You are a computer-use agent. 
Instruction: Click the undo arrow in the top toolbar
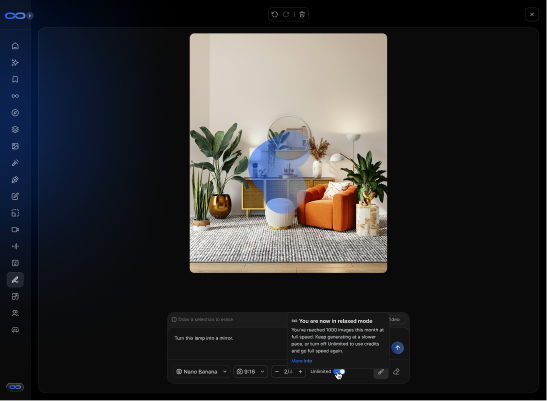[275, 14]
